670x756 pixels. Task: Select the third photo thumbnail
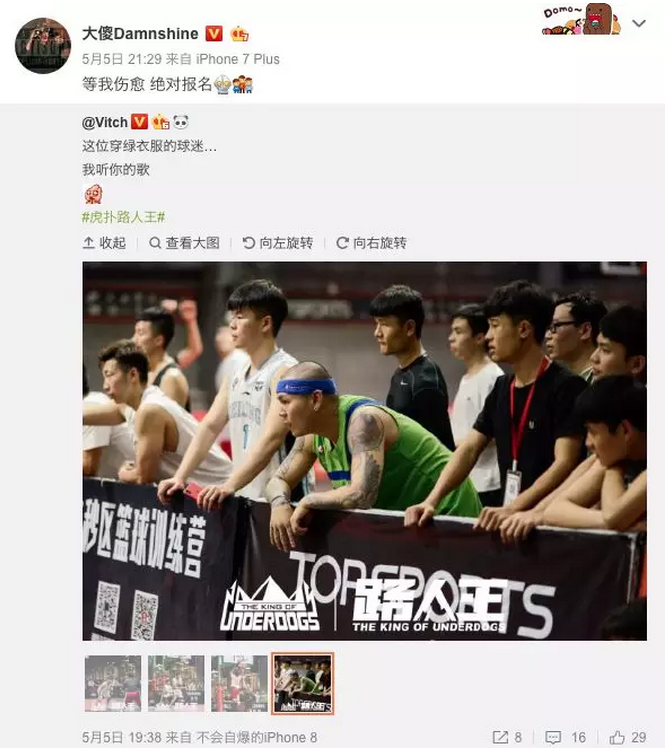pos(240,683)
